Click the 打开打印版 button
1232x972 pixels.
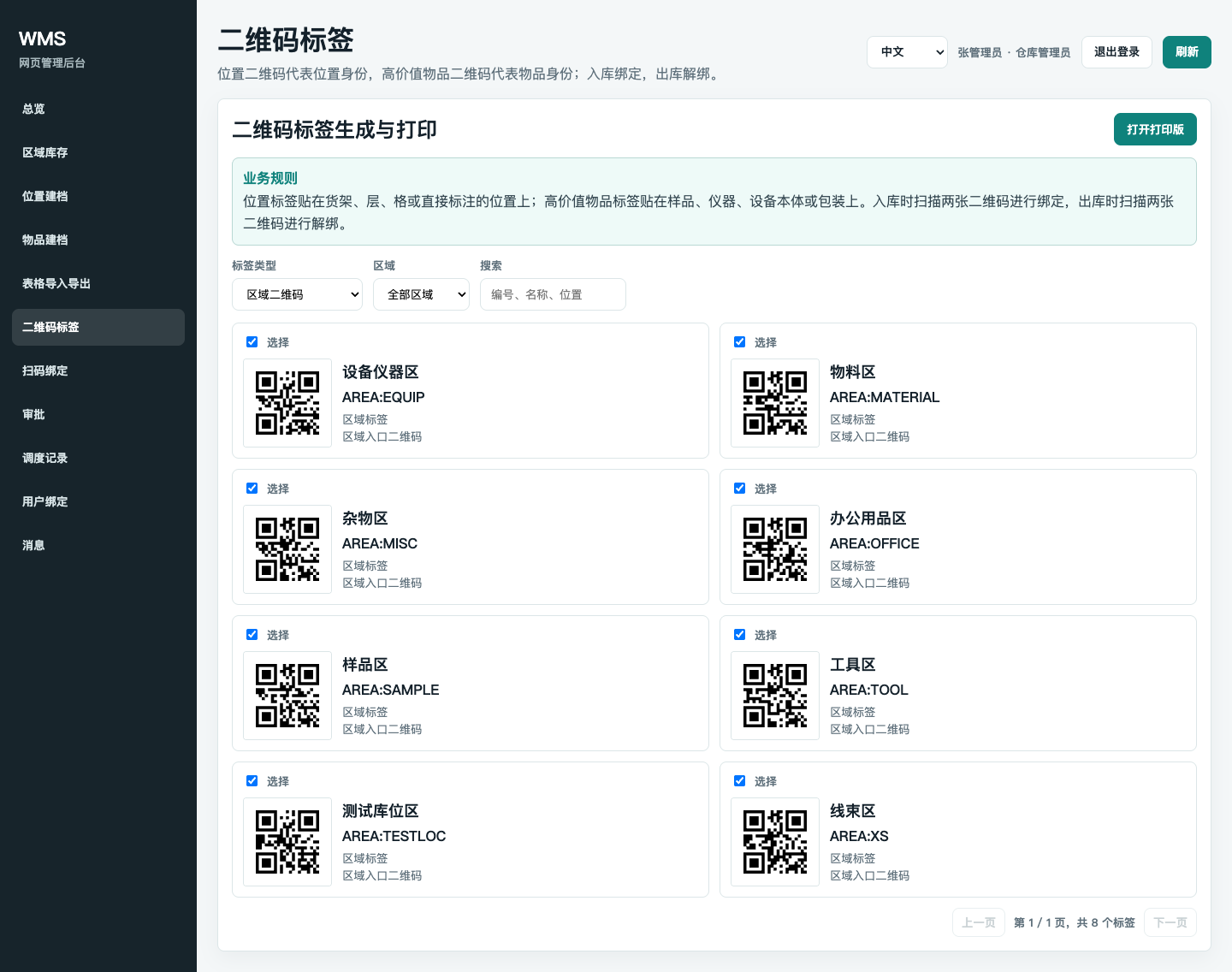[x=1155, y=129]
